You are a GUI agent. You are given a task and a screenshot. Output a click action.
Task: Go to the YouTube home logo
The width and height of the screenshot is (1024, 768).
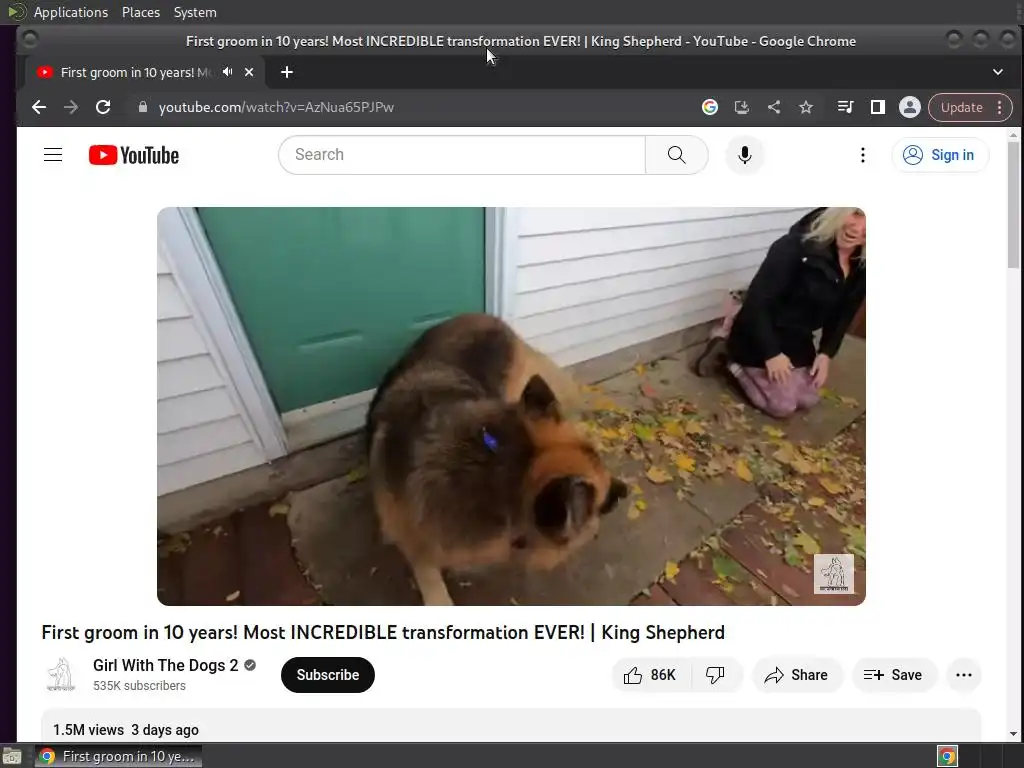(x=134, y=155)
